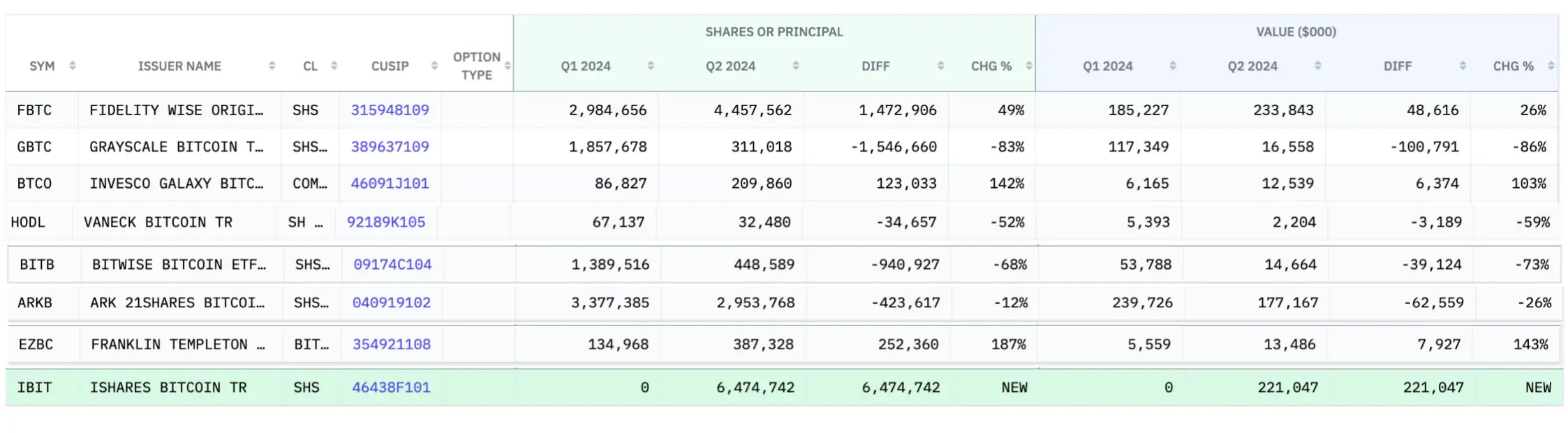The height and width of the screenshot is (433, 1568).
Task: Open CUSIP link 92189K105
Action: point(386,223)
